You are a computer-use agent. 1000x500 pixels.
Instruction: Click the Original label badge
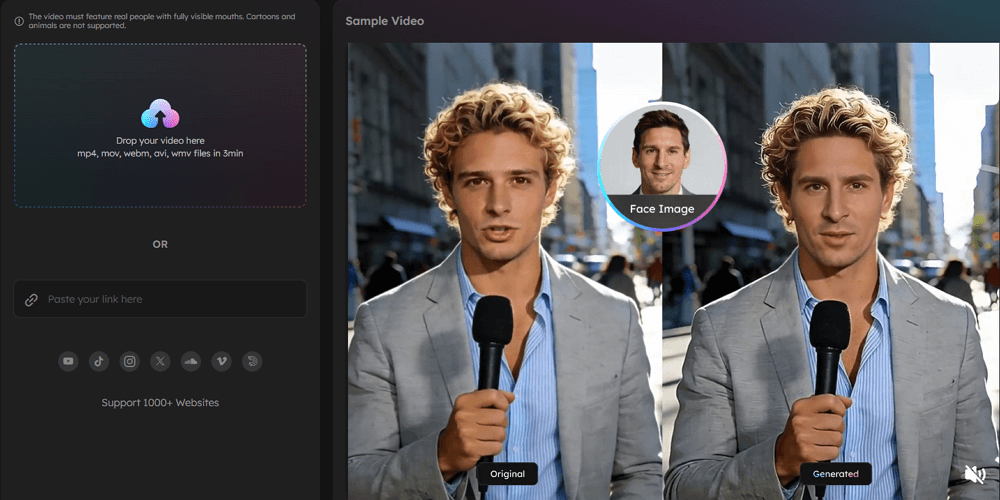(x=507, y=474)
